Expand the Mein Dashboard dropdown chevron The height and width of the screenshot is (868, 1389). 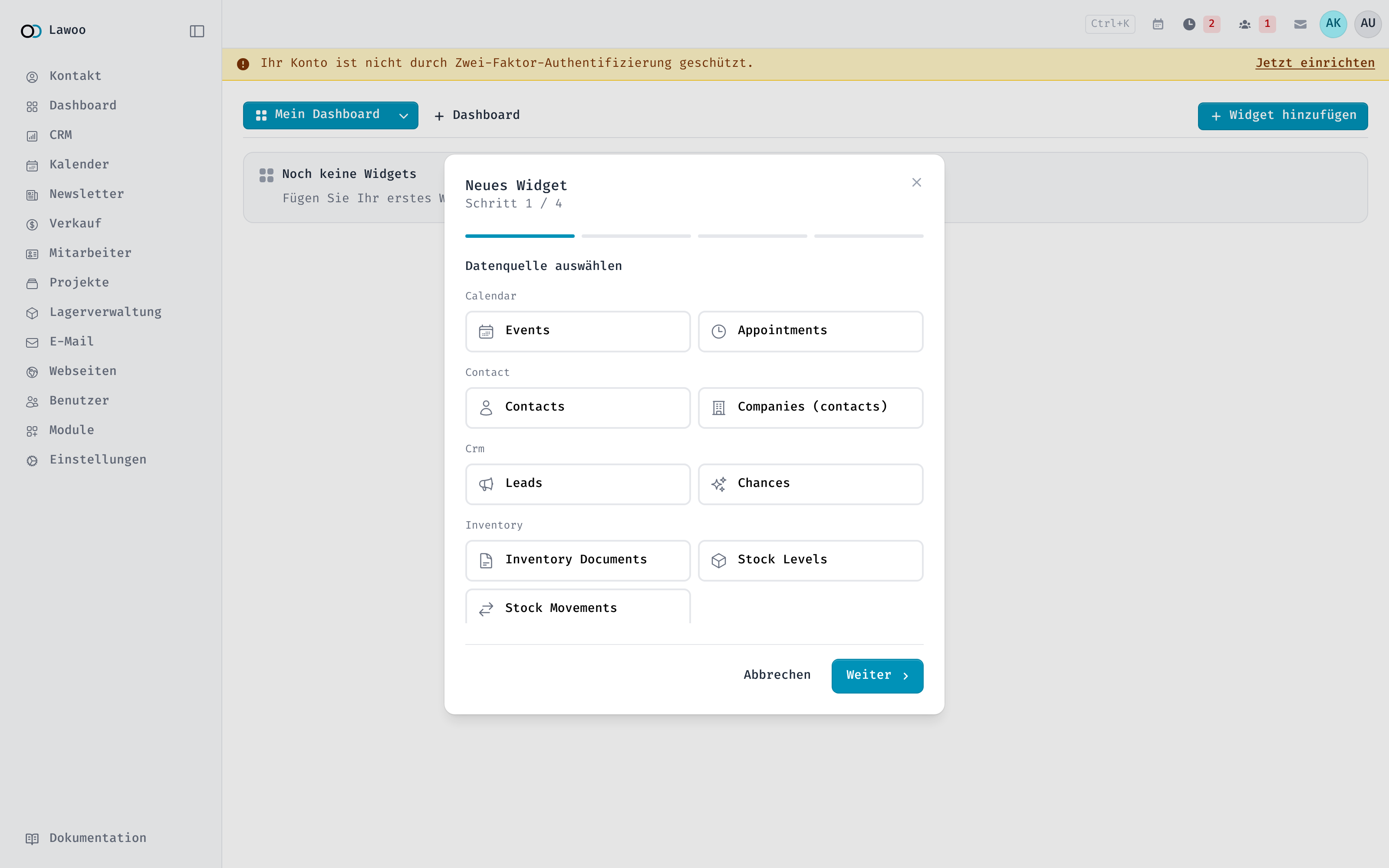pyautogui.click(x=404, y=116)
